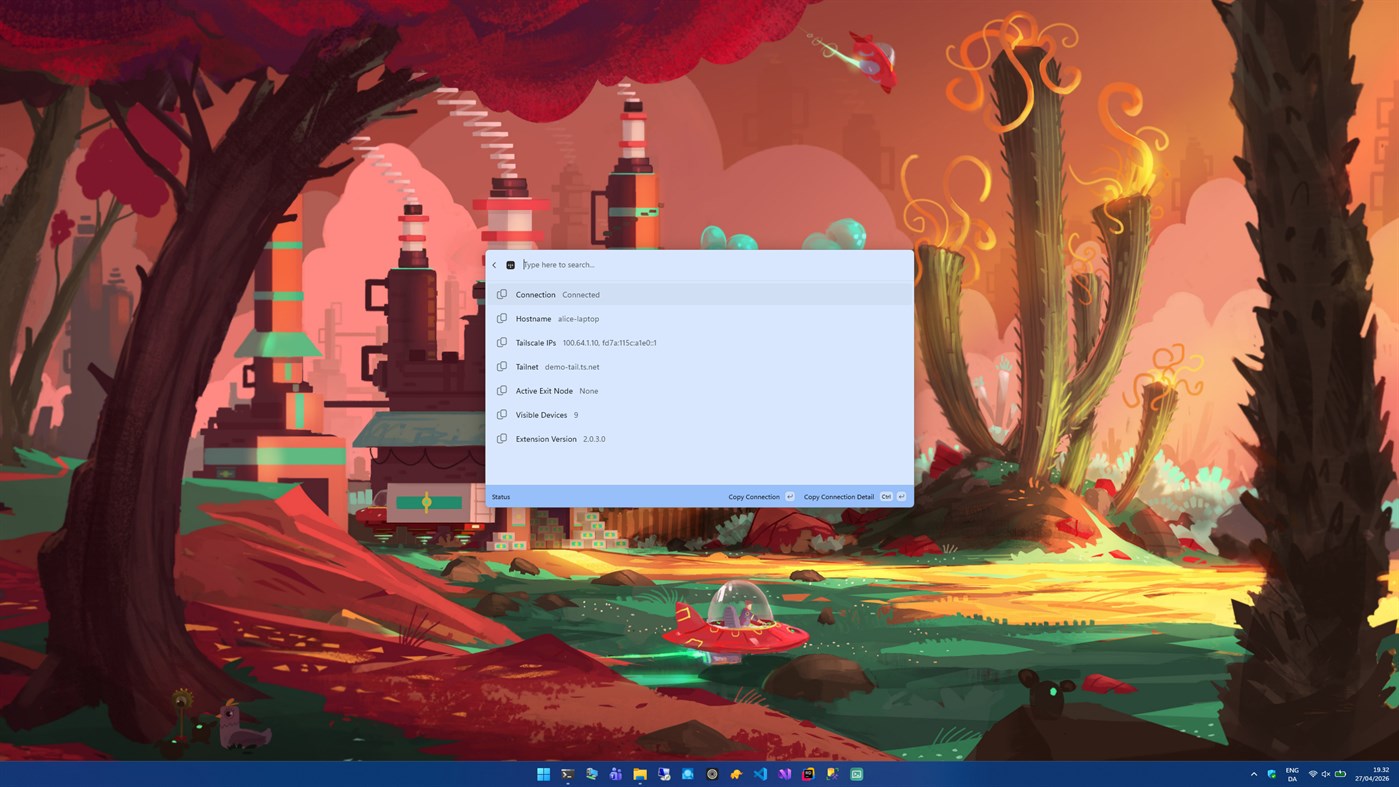Click the battery tray icon
Viewport: 1399px width, 787px height.
(1340, 774)
